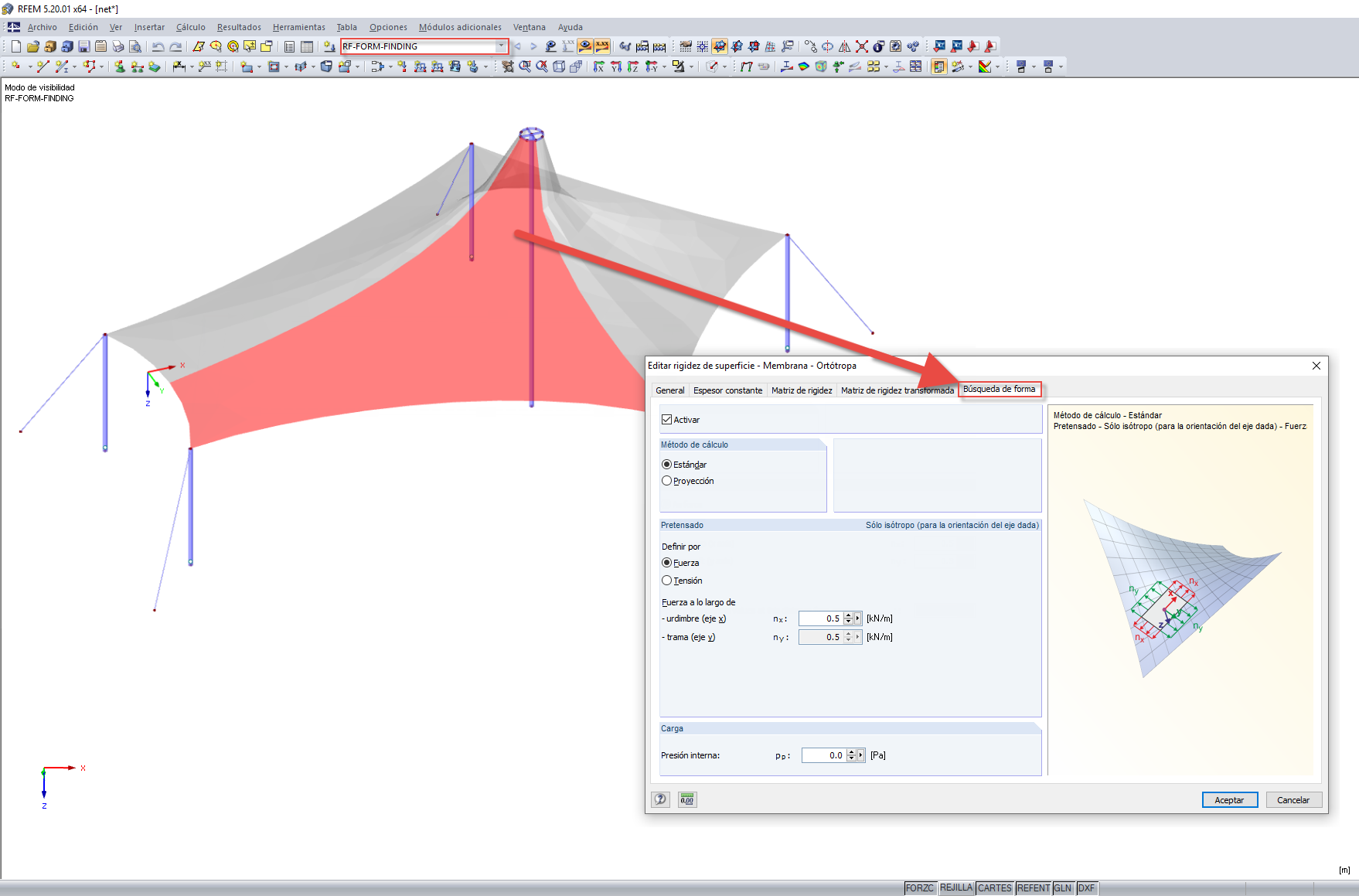Close the Editar rigidez de superficie dialog

coord(1316,366)
